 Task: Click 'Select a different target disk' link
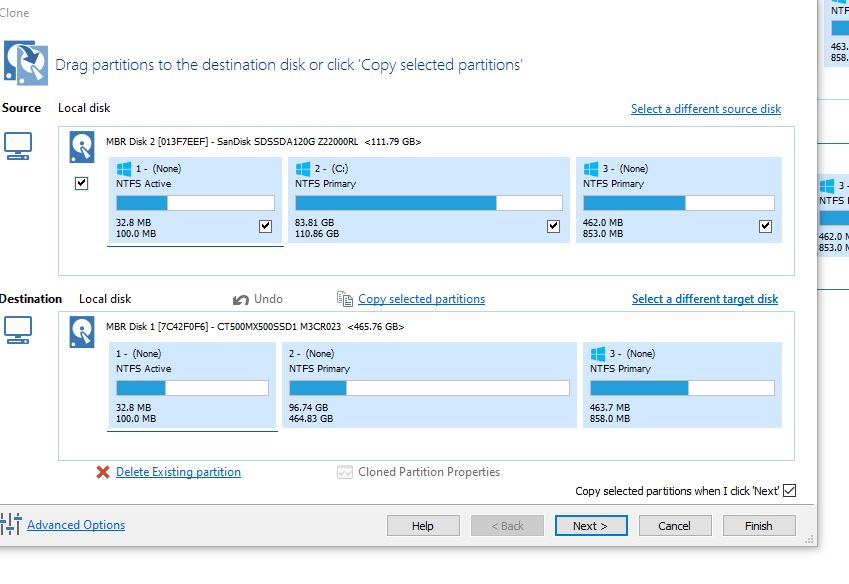[x=704, y=299]
